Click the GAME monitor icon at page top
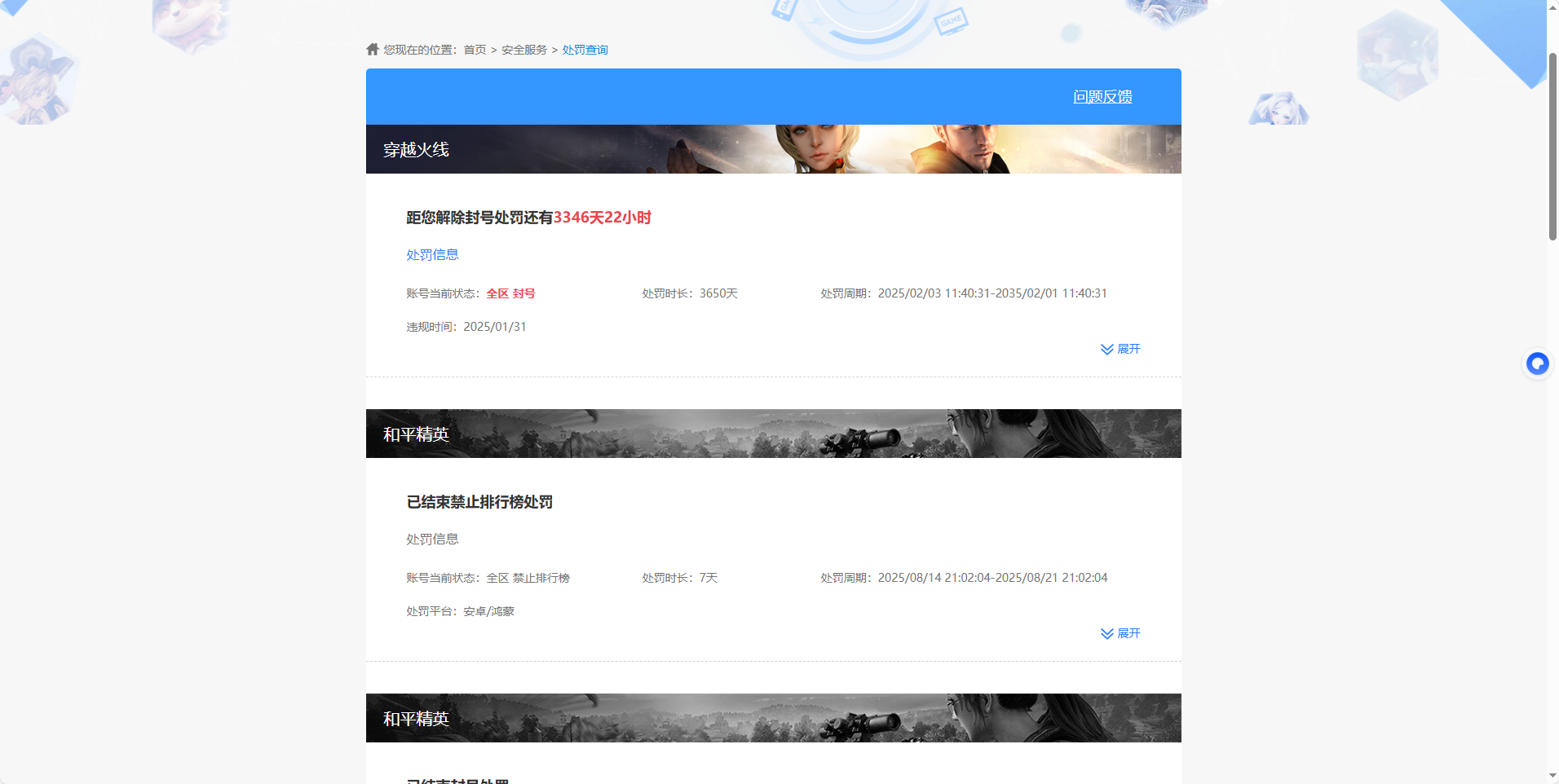Screen dimensions: 1559x784 (x=952, y=20)
